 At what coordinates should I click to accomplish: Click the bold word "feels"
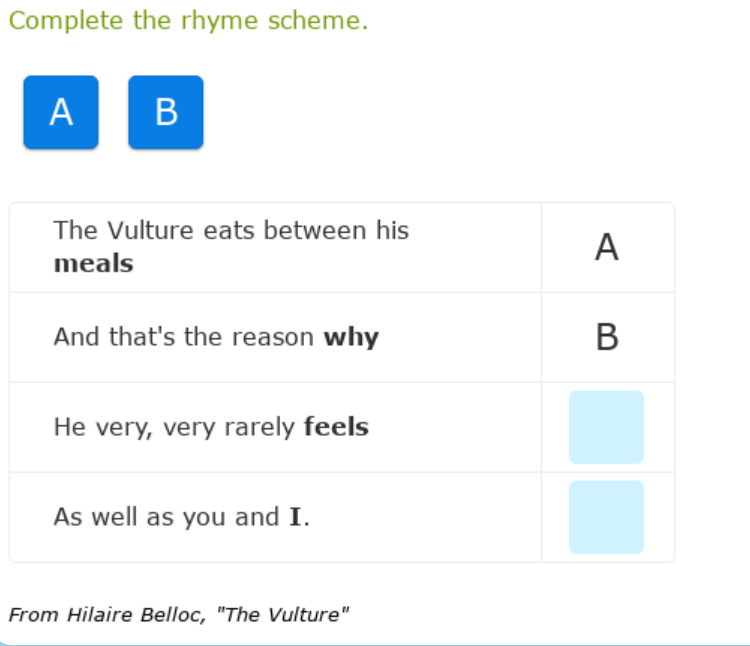point(336,428)
